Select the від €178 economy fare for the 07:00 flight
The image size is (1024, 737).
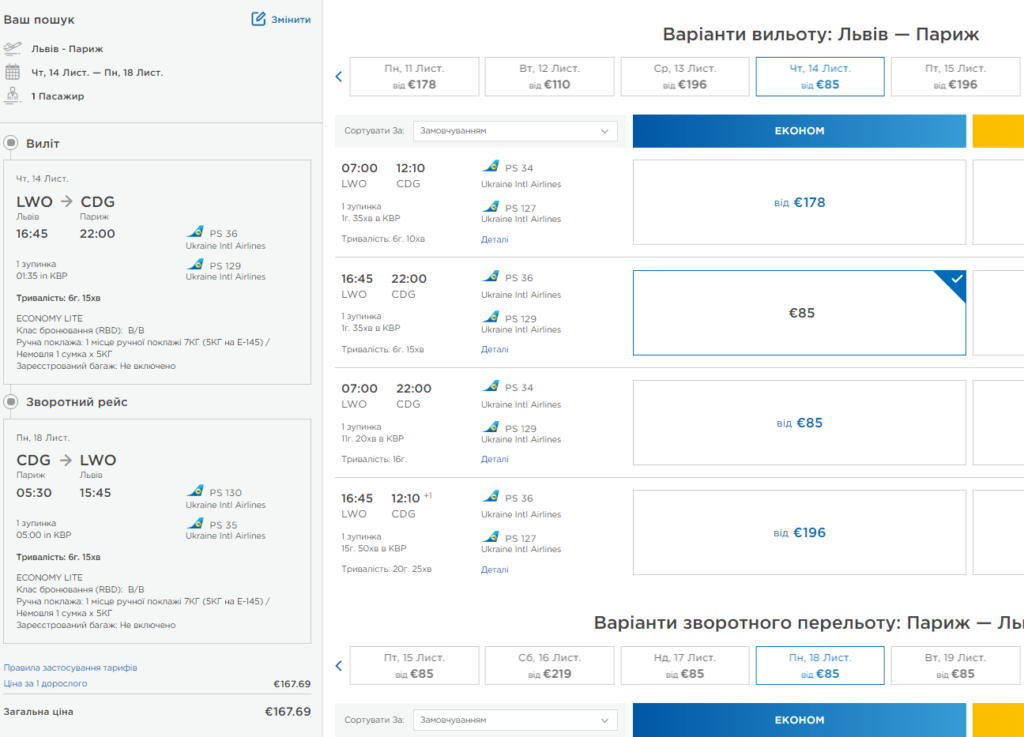pos(799,202)
